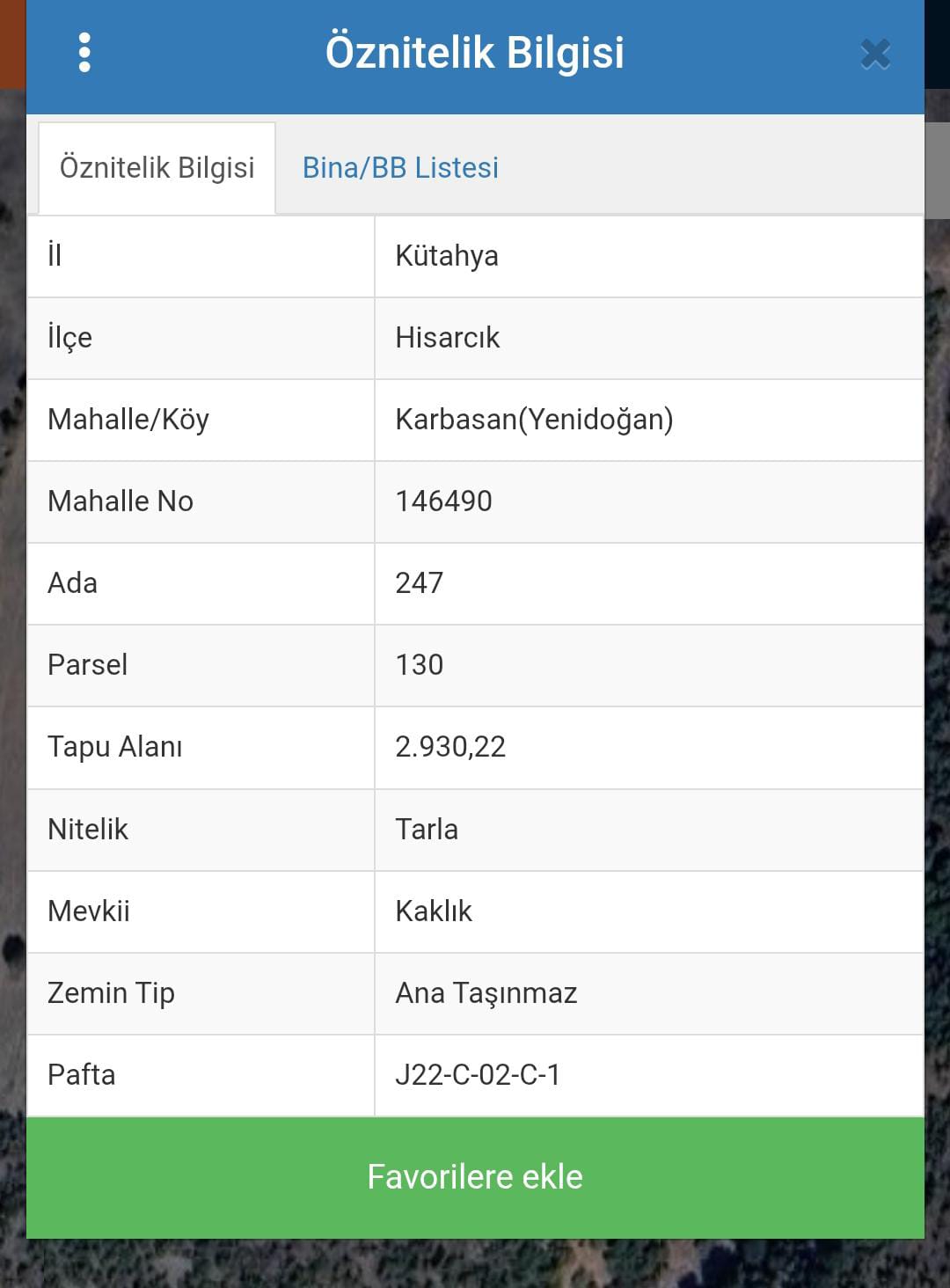Switch to the Bina/BB Listesi tab

point(400,167)
